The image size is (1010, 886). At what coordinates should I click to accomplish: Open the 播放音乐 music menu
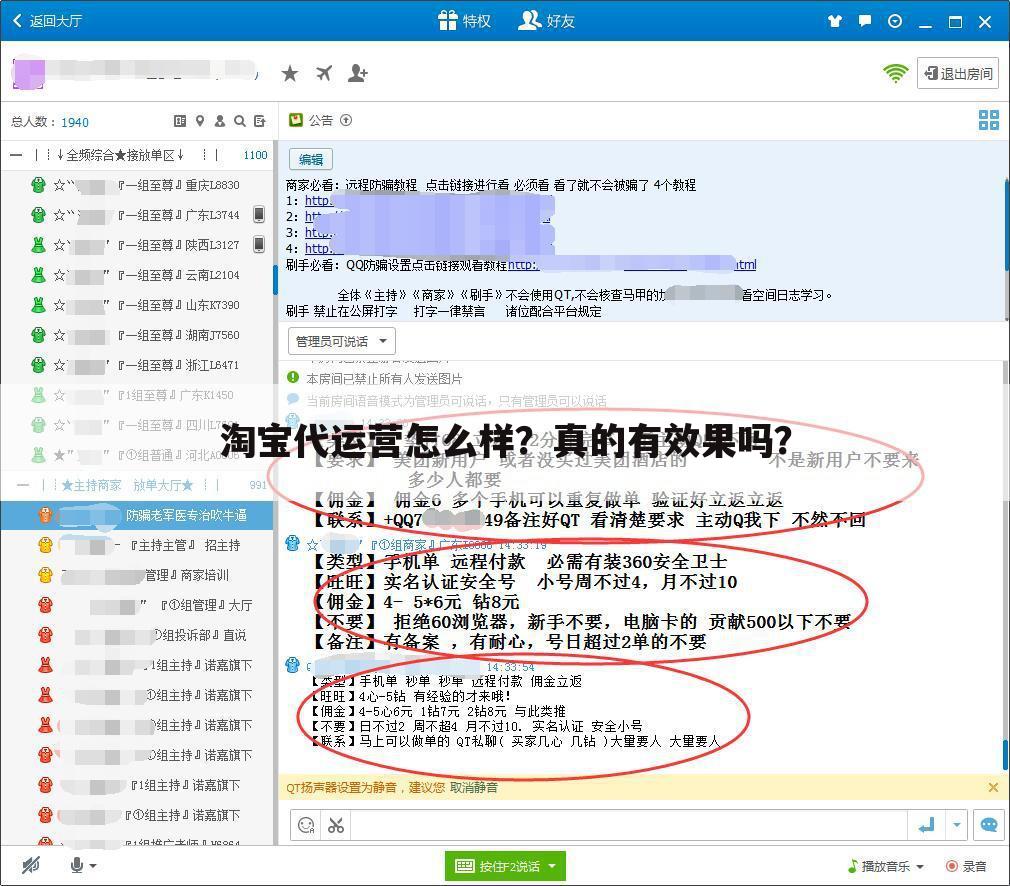(886, 867)
